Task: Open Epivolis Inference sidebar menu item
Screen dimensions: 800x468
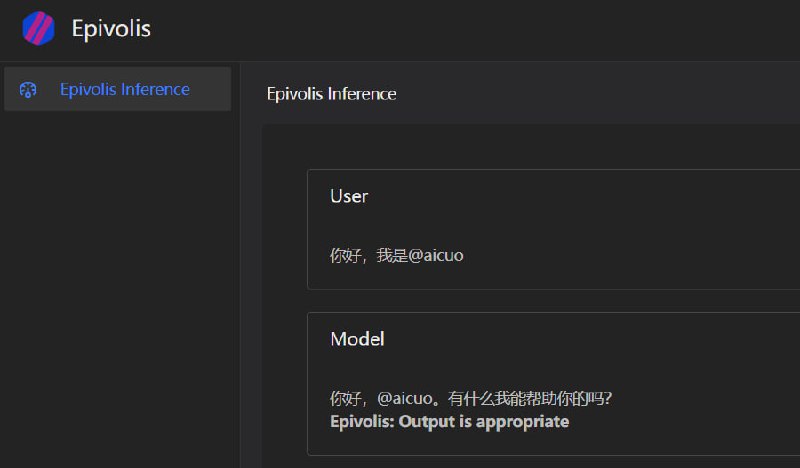Action: (x=117, y=89)
